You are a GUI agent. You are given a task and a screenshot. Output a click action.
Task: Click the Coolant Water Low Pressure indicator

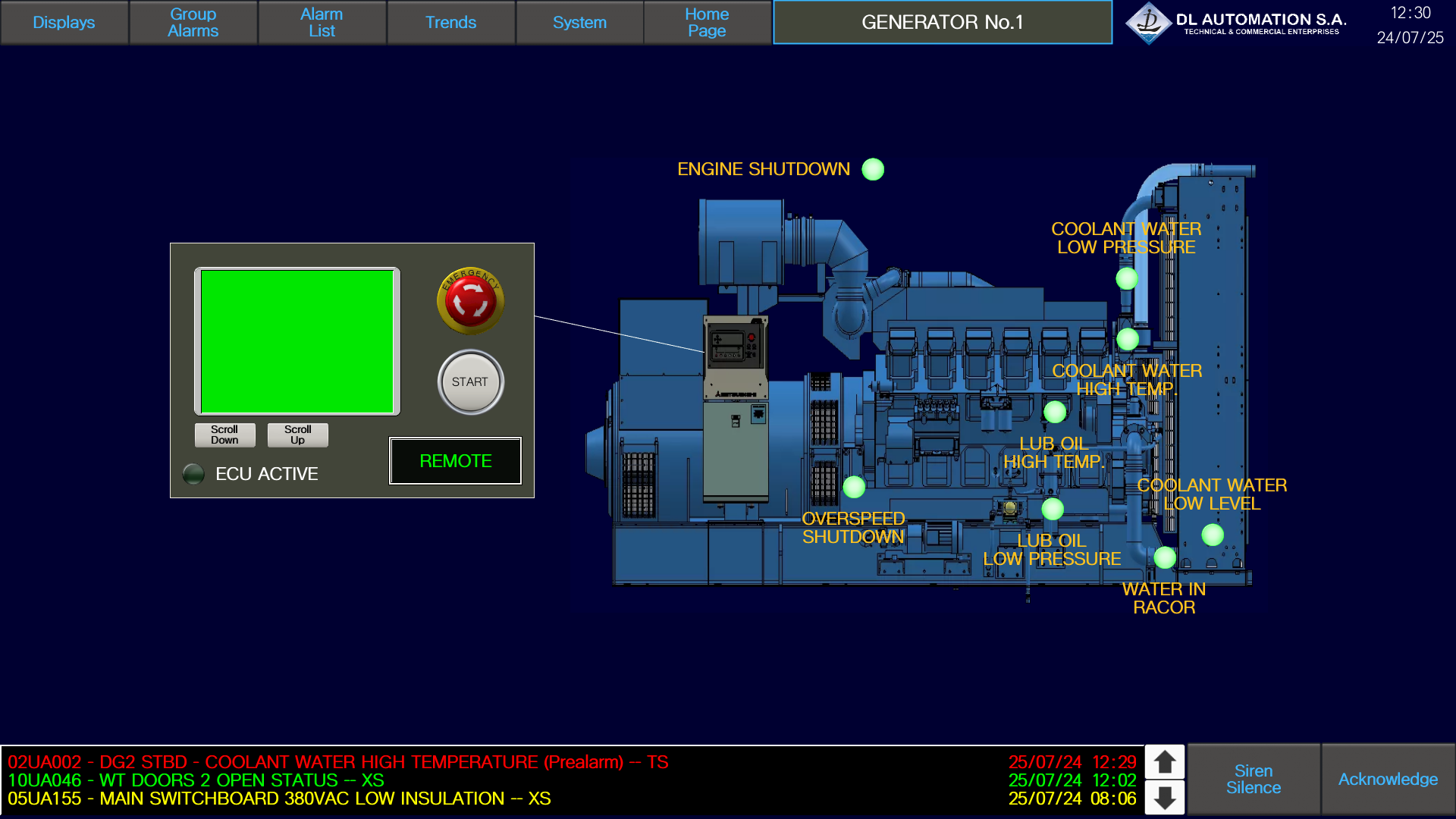point(1127,278)
